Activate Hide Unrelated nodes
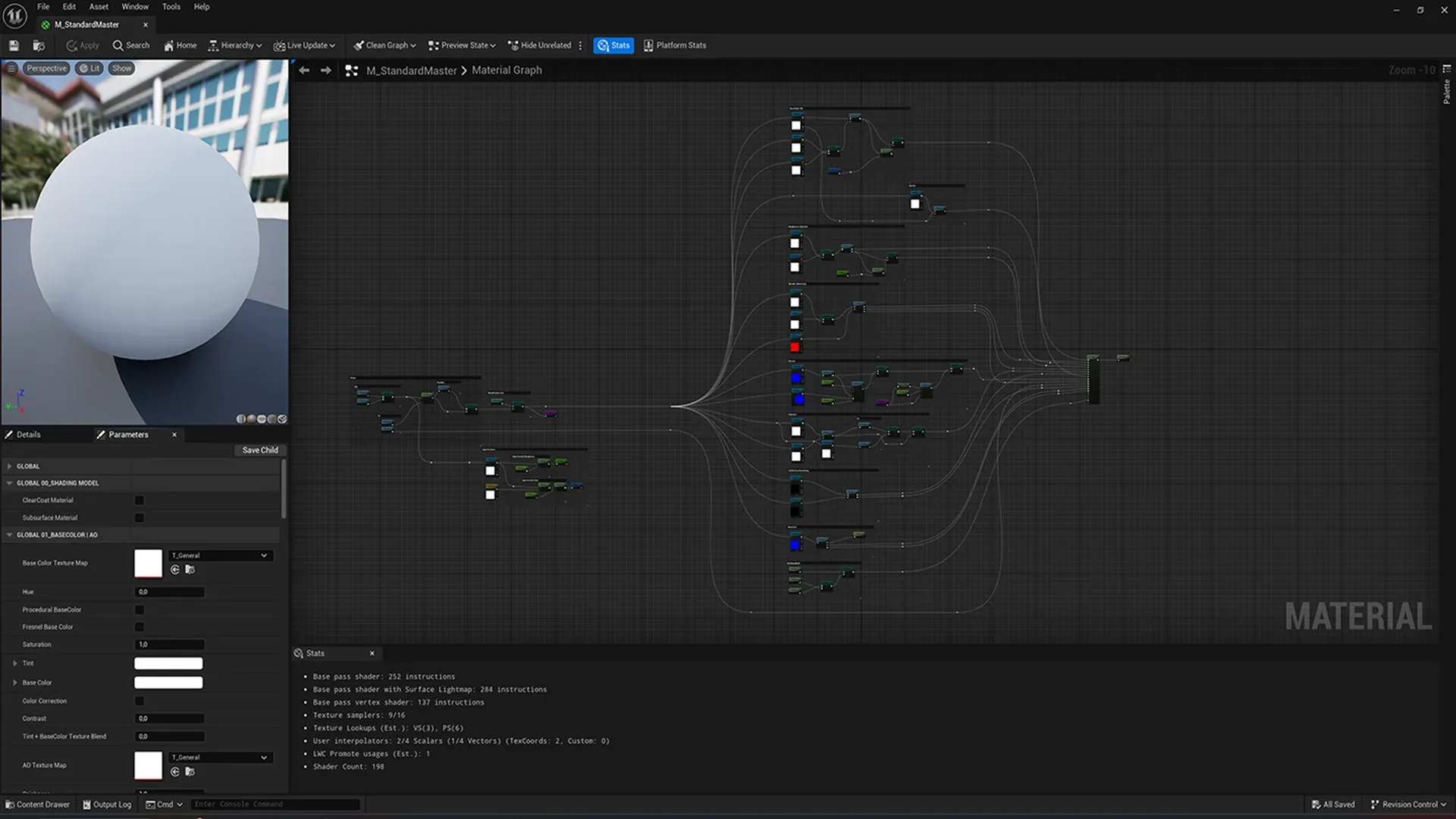This screenshot has height=819, width=1456. [x=541, y=45]
